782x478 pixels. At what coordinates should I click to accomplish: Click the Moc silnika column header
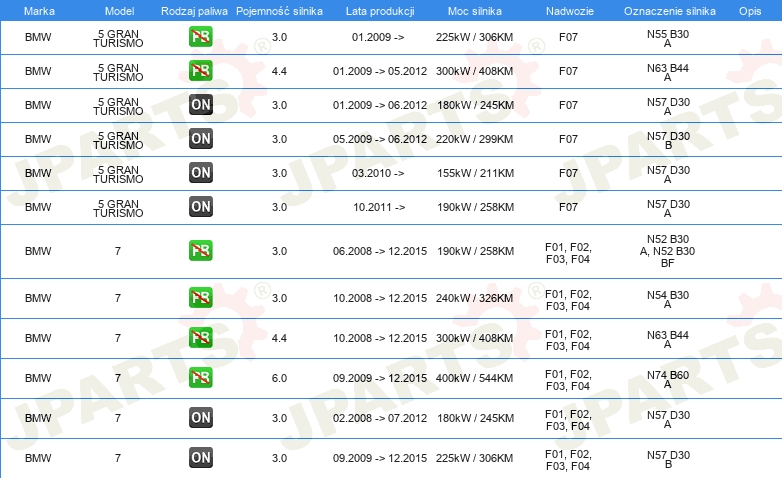475,11
